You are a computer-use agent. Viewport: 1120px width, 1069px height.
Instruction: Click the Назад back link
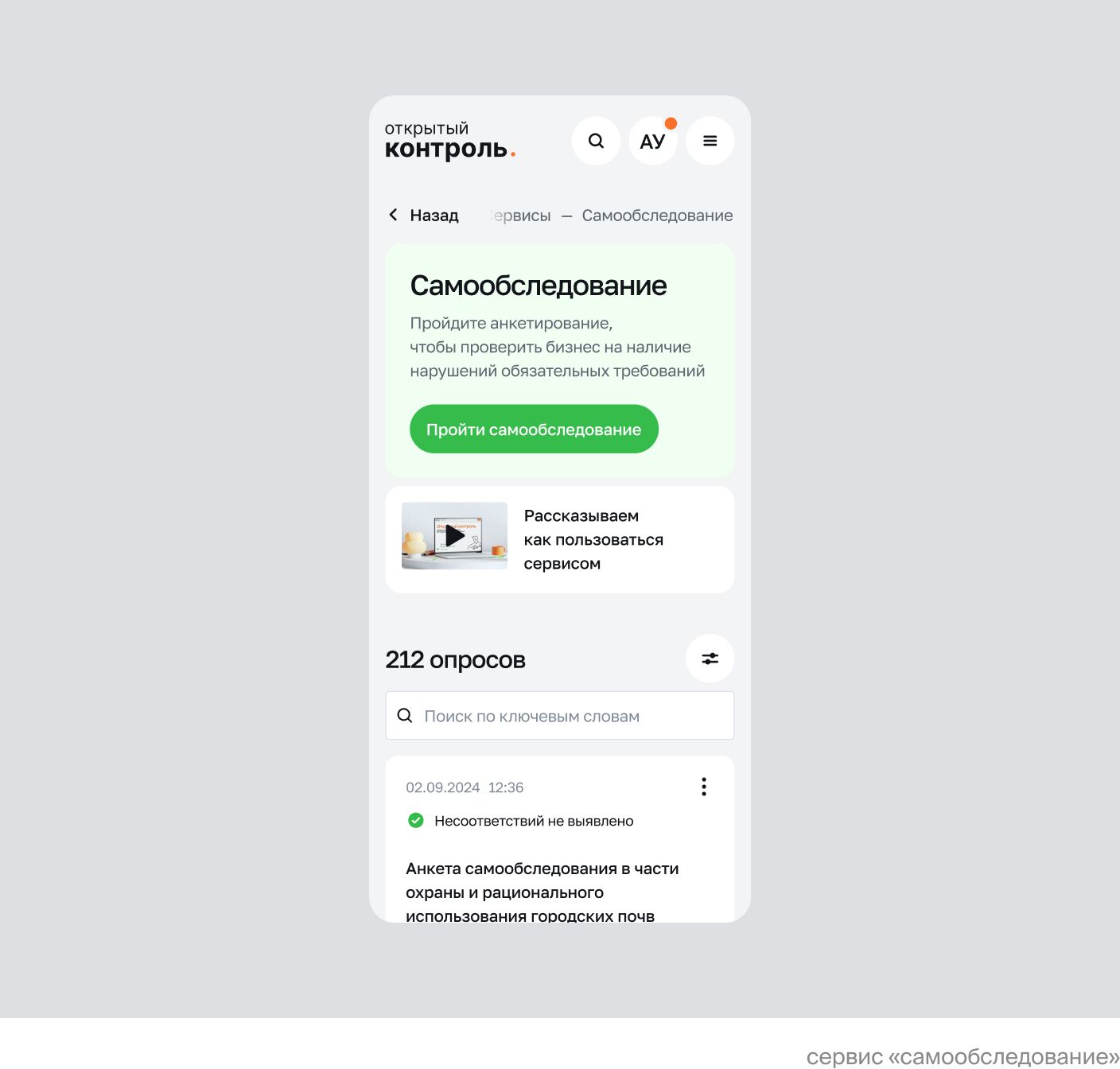pyautogui.click(x=434, y=216)
